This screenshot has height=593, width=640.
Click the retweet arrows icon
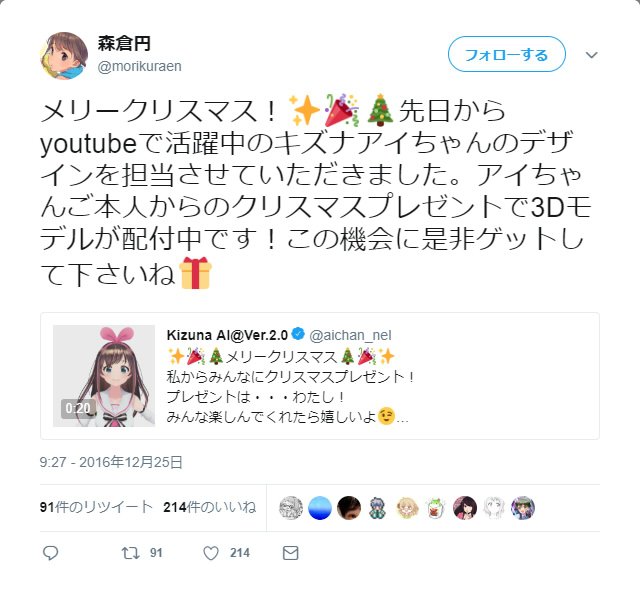tap(131, 553)
